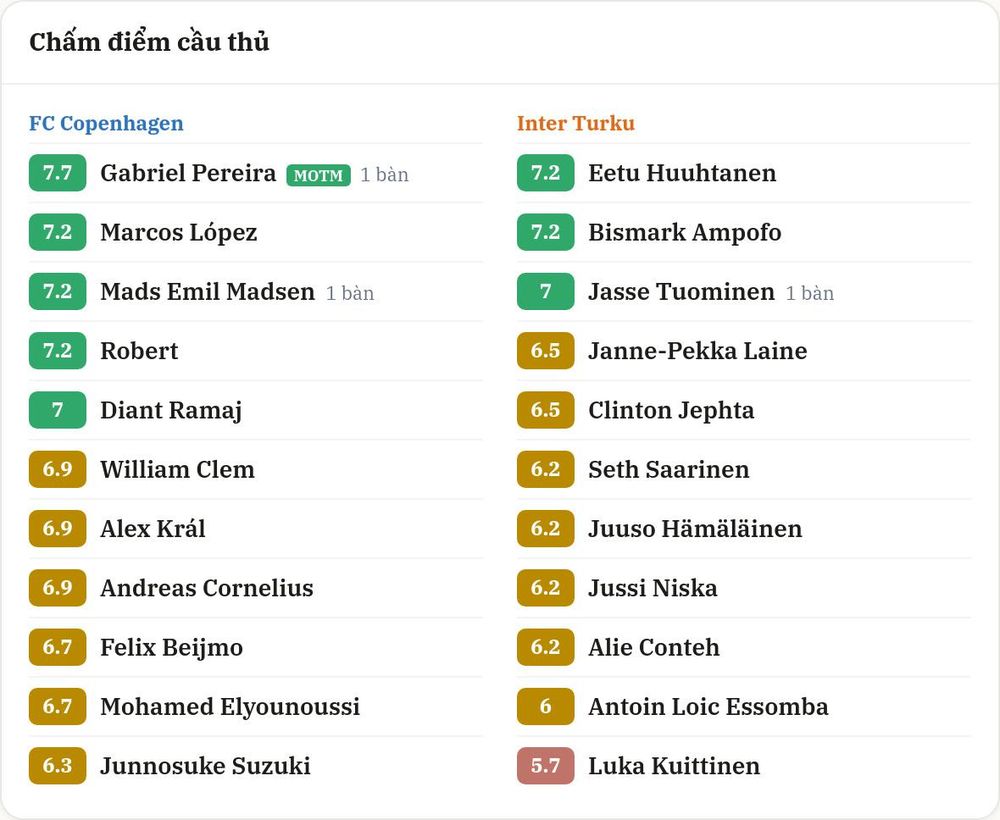Click the 'Chấm điểm cầu thủ' heading

pos(149,42)
